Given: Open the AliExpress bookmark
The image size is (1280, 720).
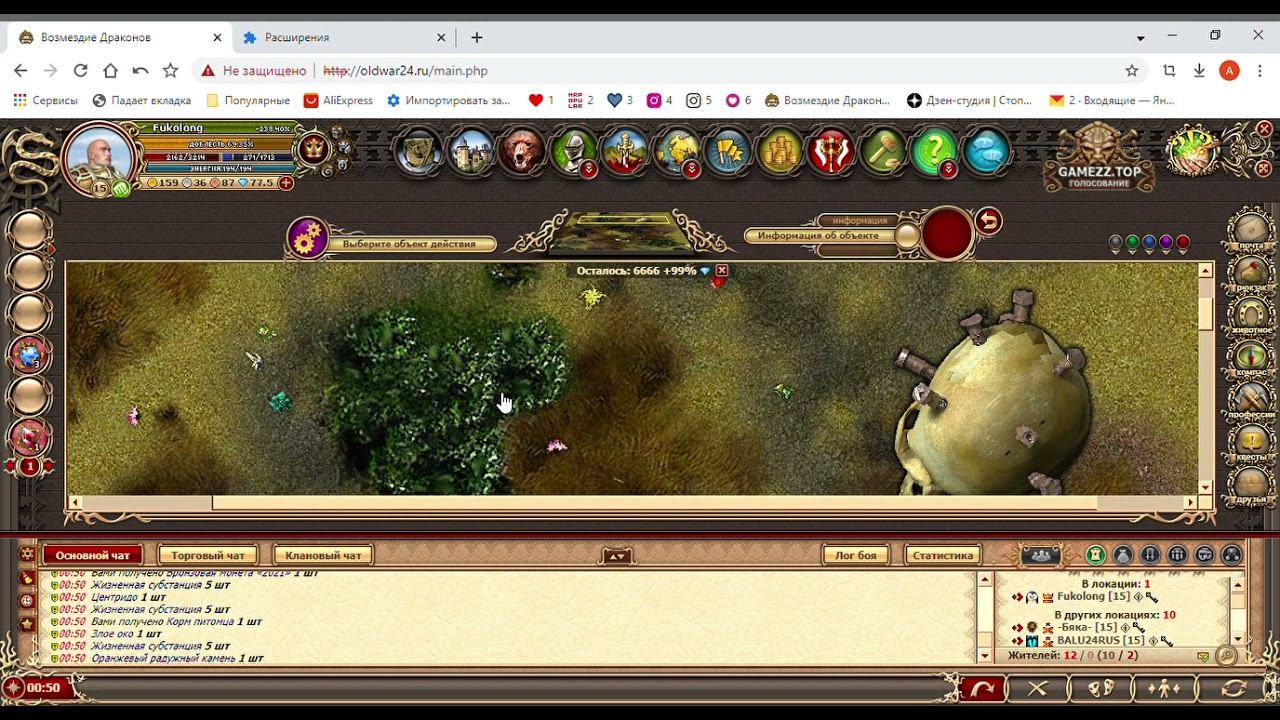Looking at the screenshot, I should pyautogui.click(x=338, y=100).
